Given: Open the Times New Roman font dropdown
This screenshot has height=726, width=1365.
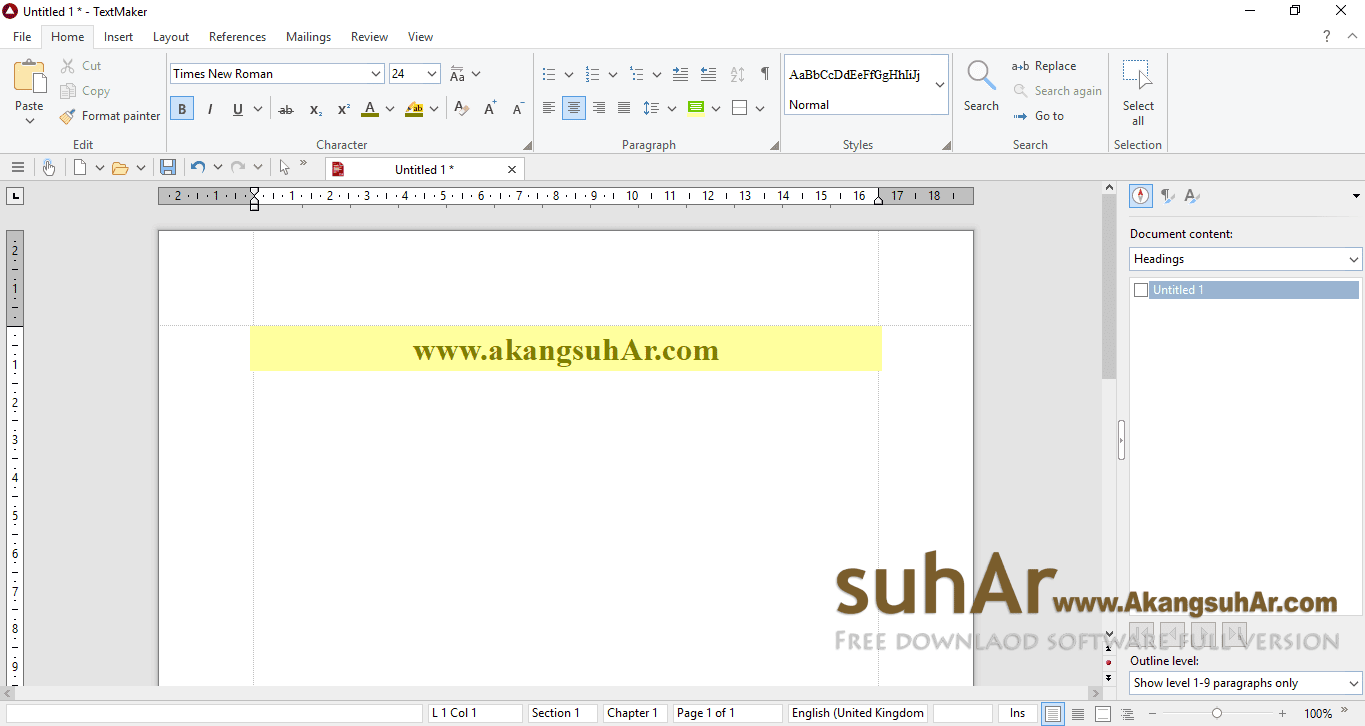Looking at the screenshot, I should pos(376,74).
